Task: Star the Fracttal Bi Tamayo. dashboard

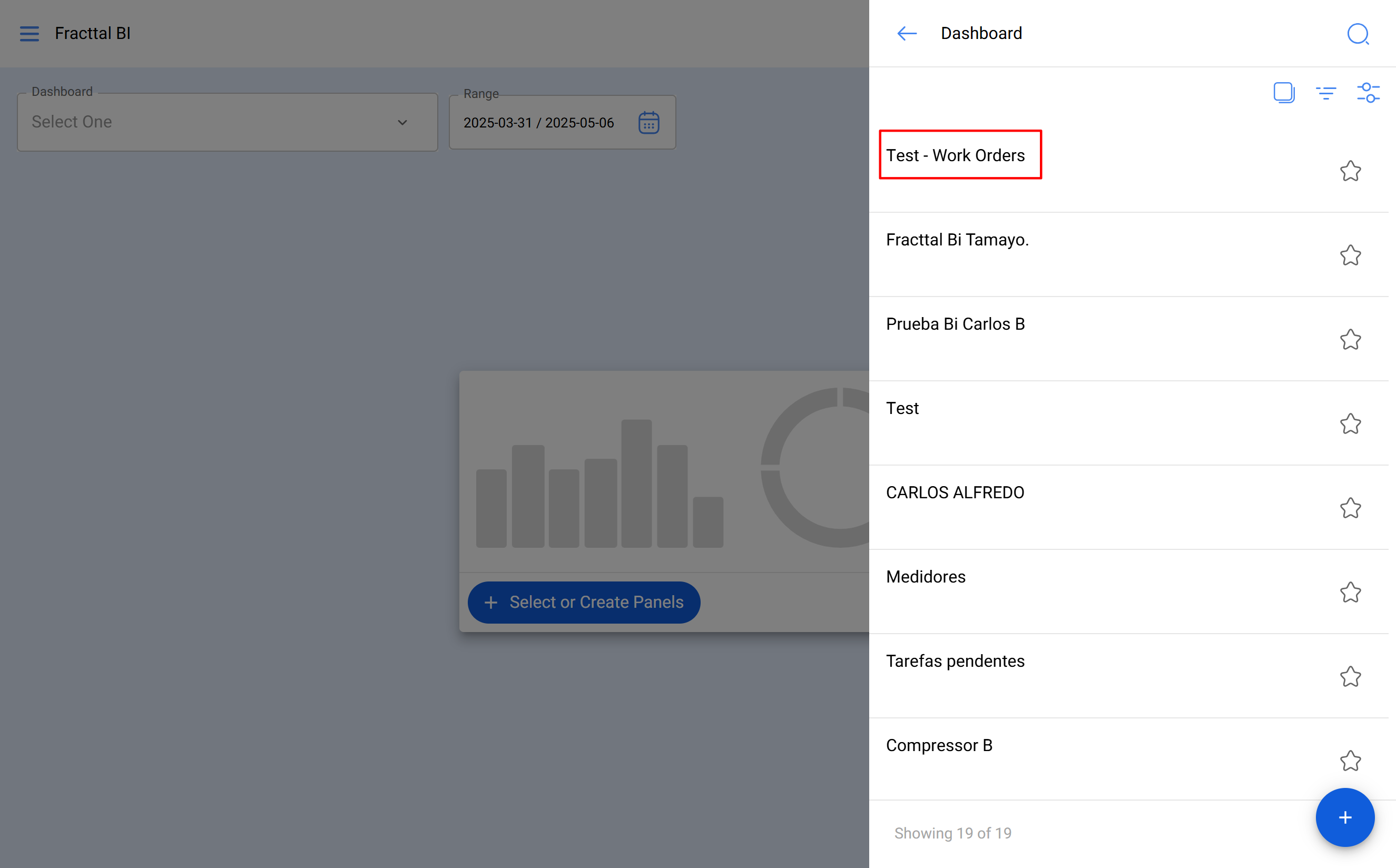Action: (1350, 255)
